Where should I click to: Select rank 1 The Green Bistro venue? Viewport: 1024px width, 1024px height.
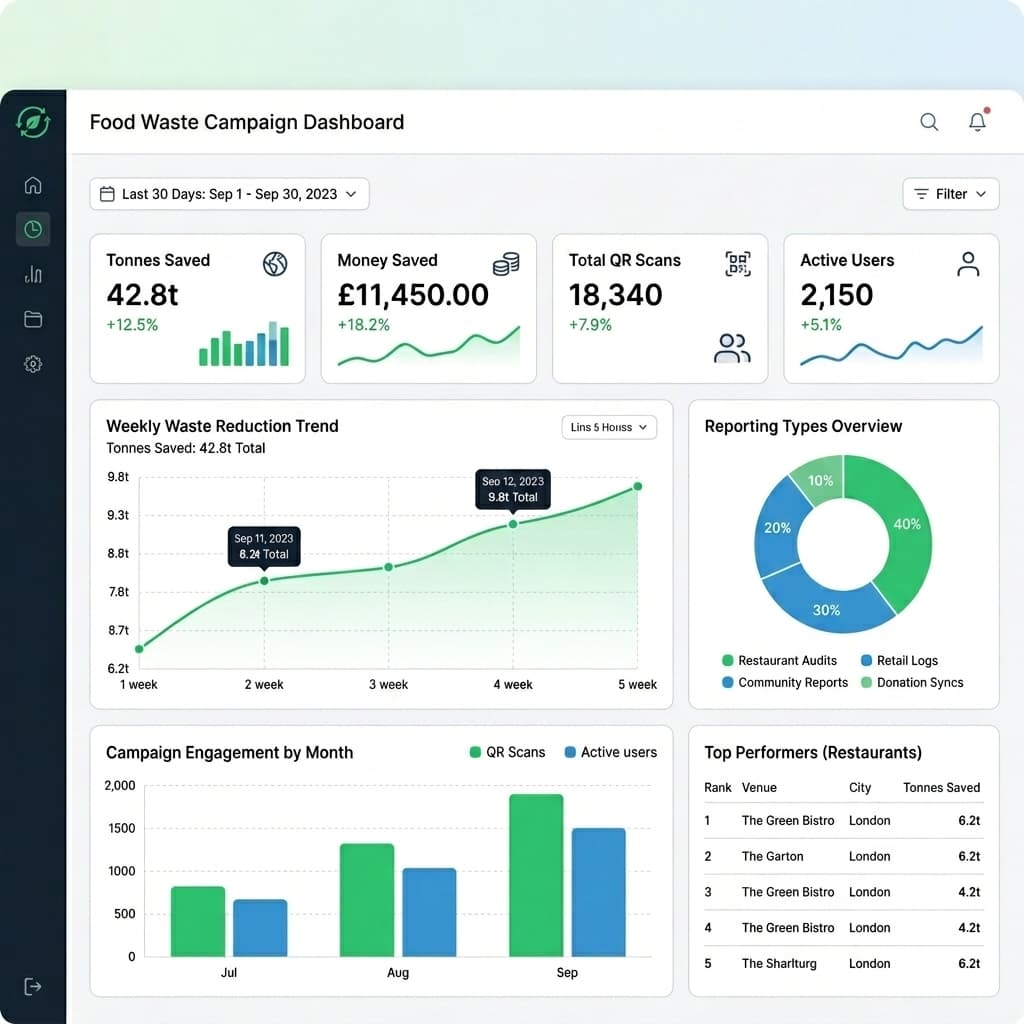point(788,820)
